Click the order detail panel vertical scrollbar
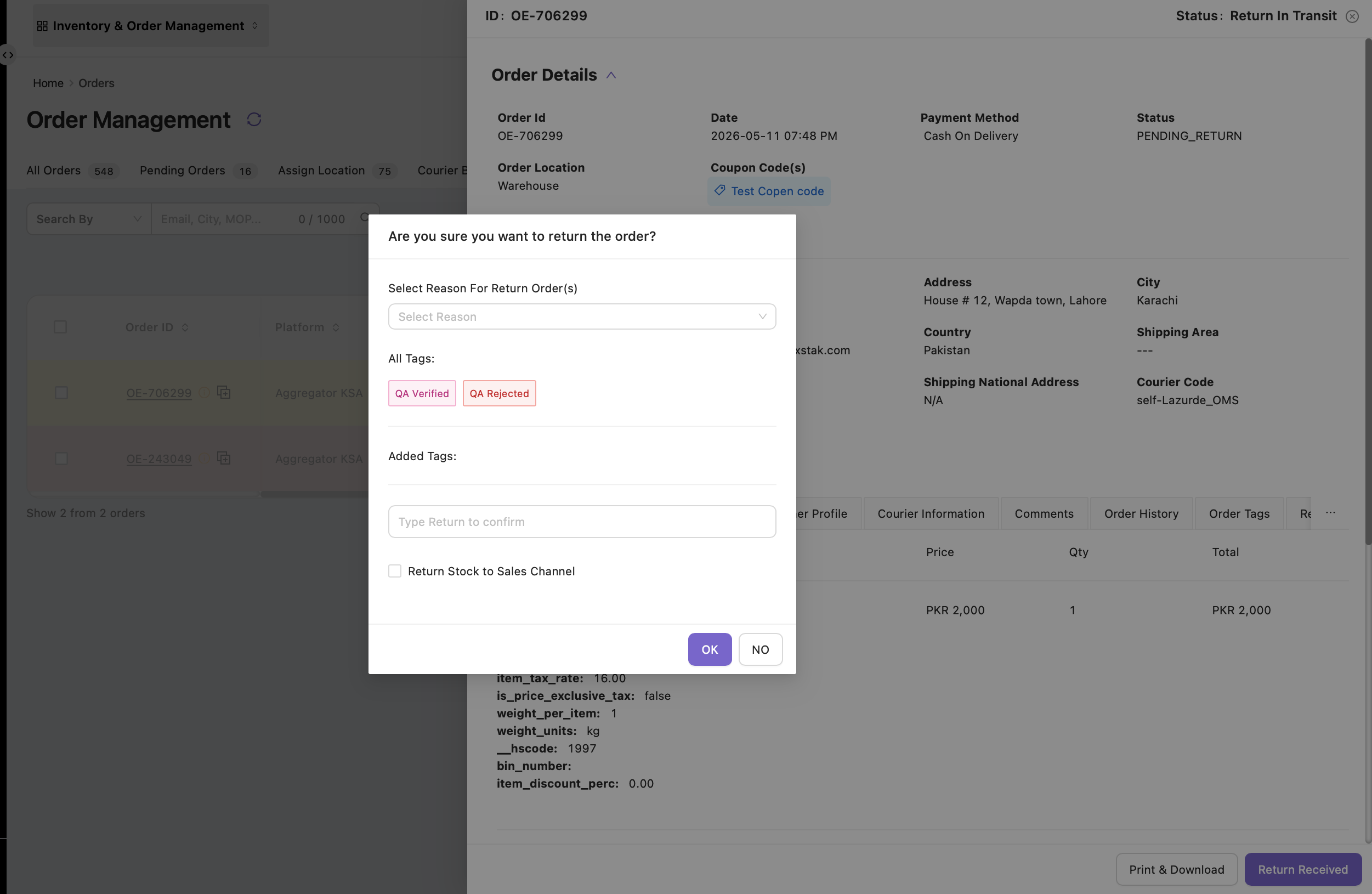This screenshot has width=1372, height=894. coord(1368,291)
